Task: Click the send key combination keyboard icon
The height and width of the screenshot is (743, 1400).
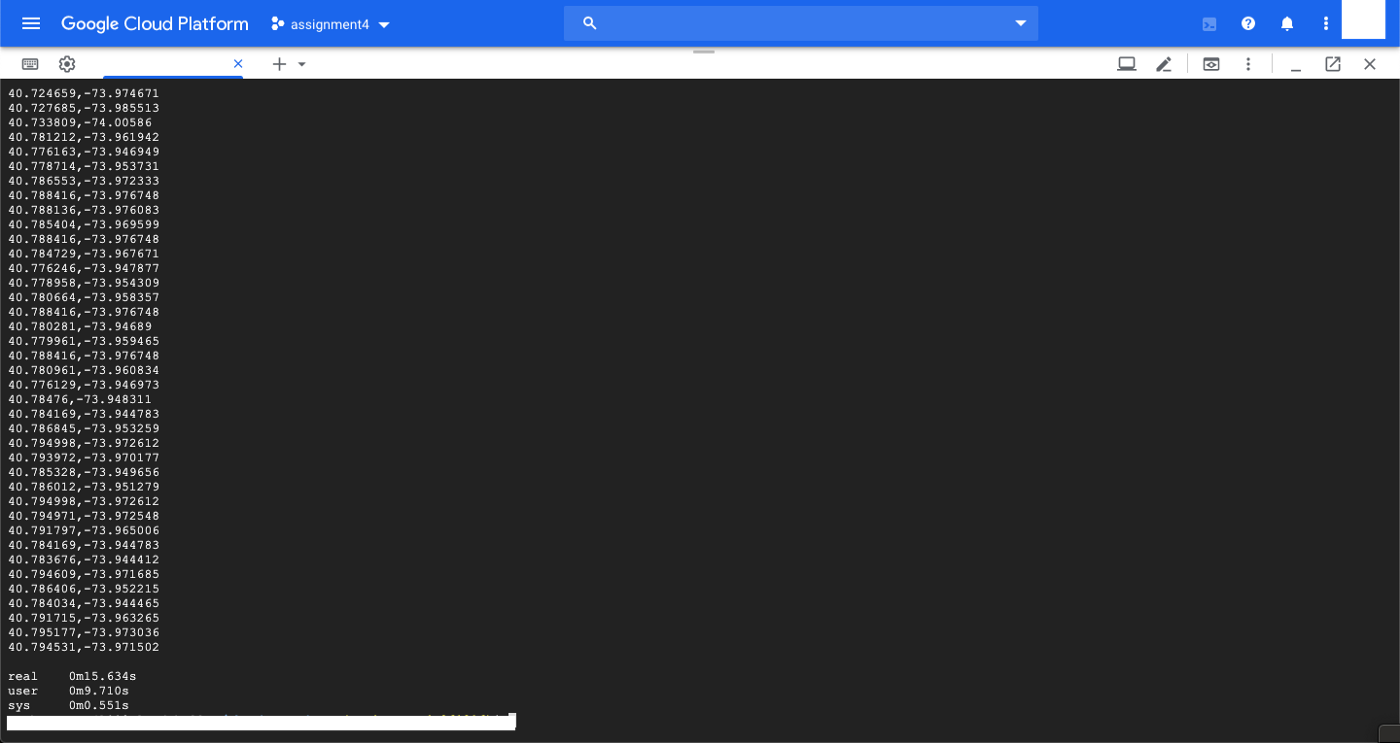Action: [30, 64]
